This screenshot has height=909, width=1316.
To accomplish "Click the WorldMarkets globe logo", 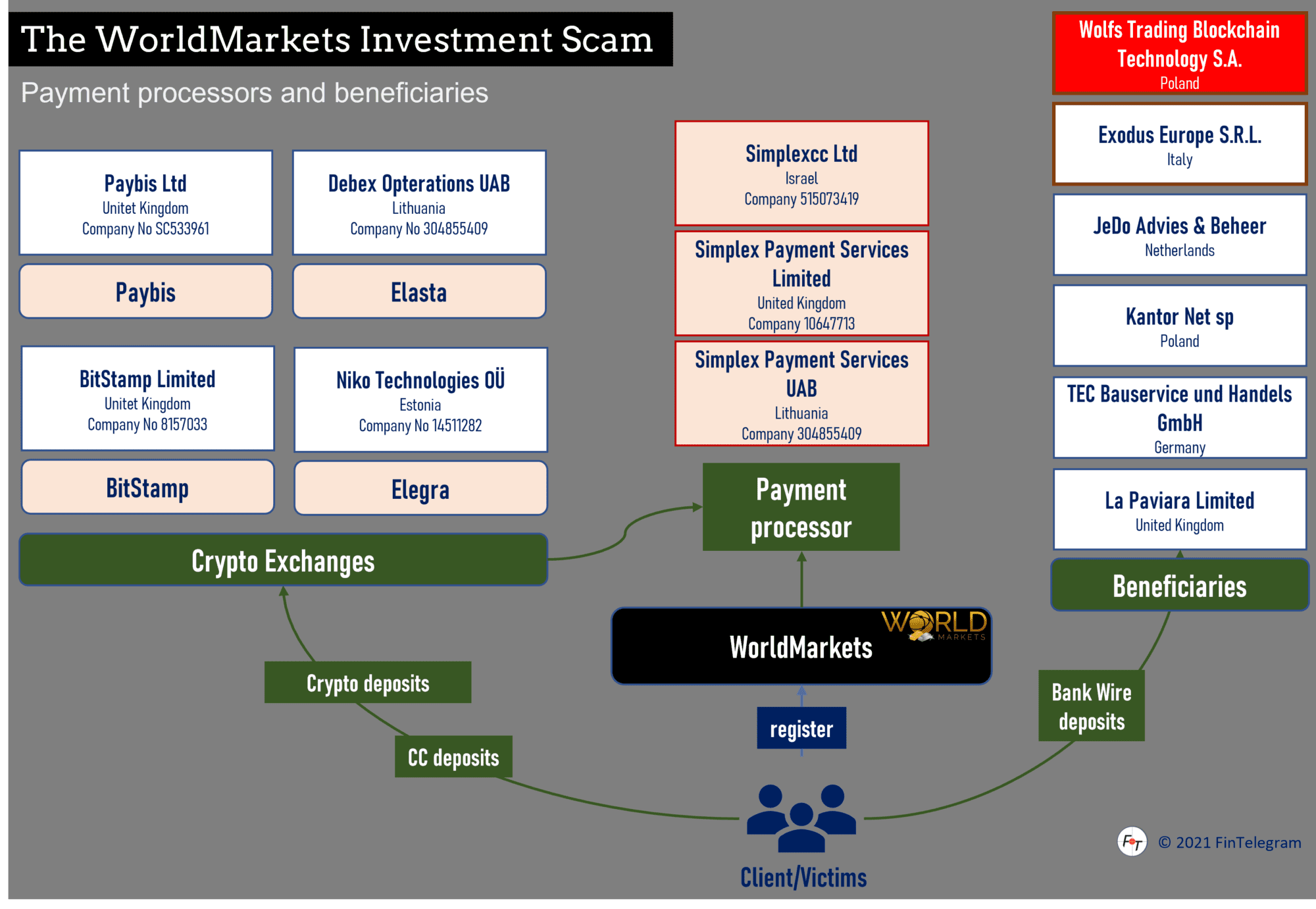I will 934,626.
